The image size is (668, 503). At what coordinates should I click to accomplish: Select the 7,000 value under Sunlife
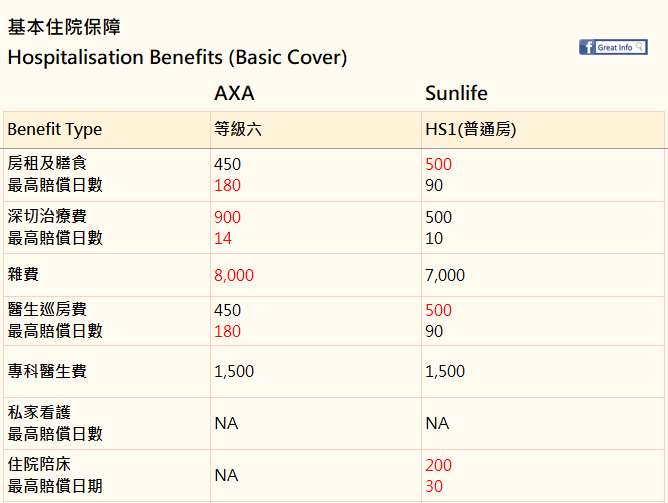[445, 275]
